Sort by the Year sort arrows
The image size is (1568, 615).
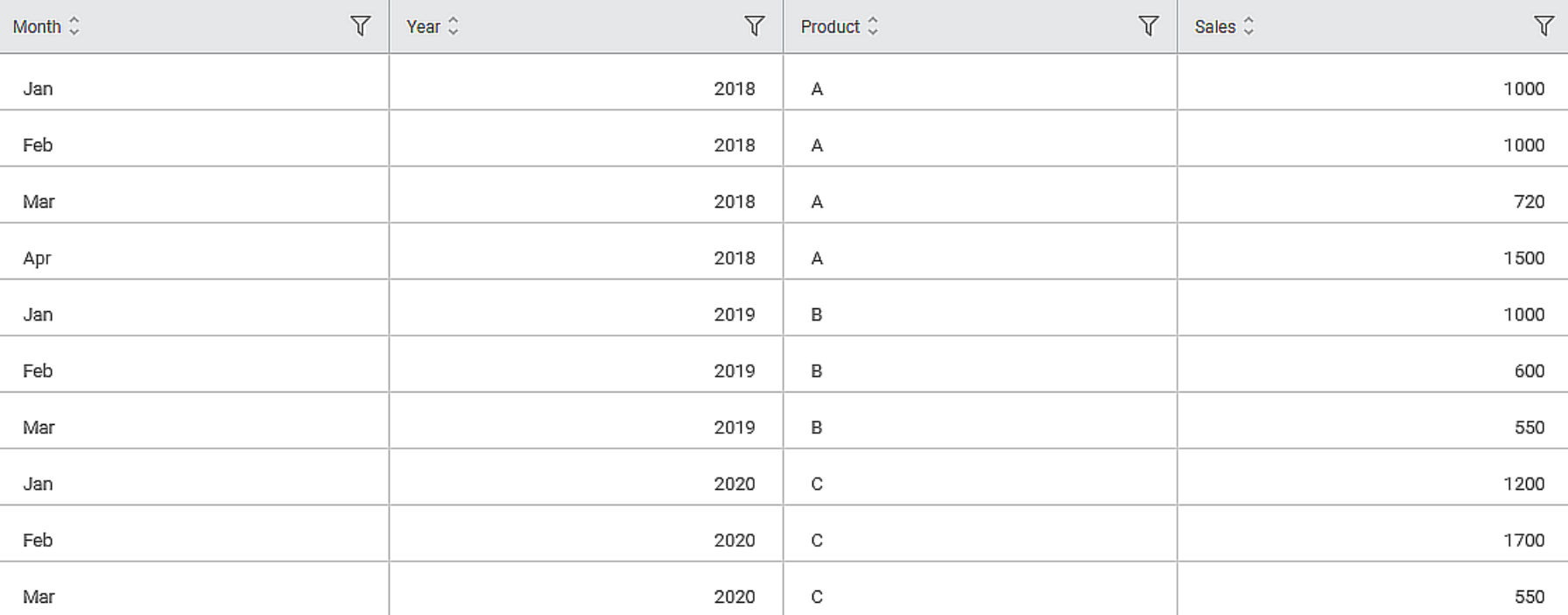[454, 26]
